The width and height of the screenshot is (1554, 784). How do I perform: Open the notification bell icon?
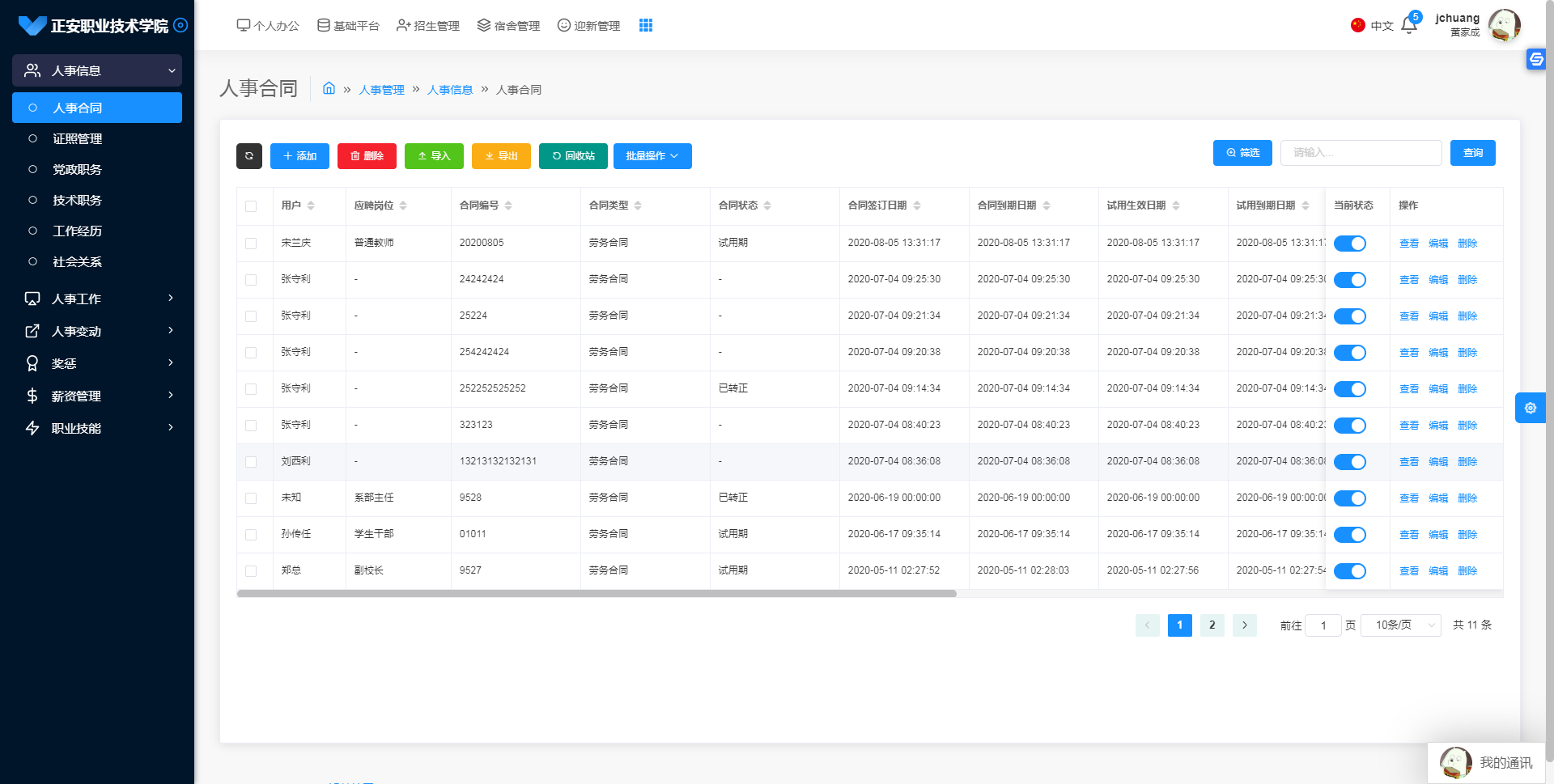tap(1408, 26)
